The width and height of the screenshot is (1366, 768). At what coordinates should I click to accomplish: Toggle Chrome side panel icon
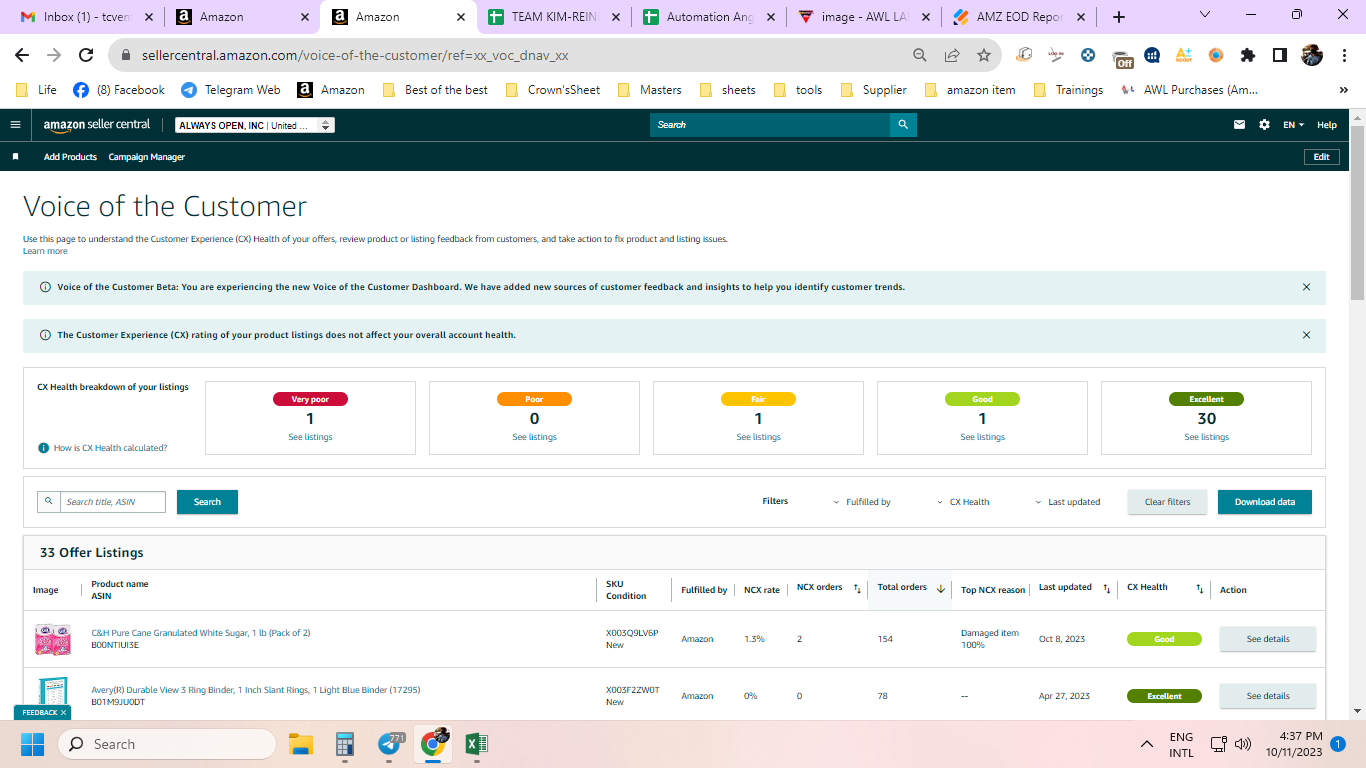pos(1280,56)
